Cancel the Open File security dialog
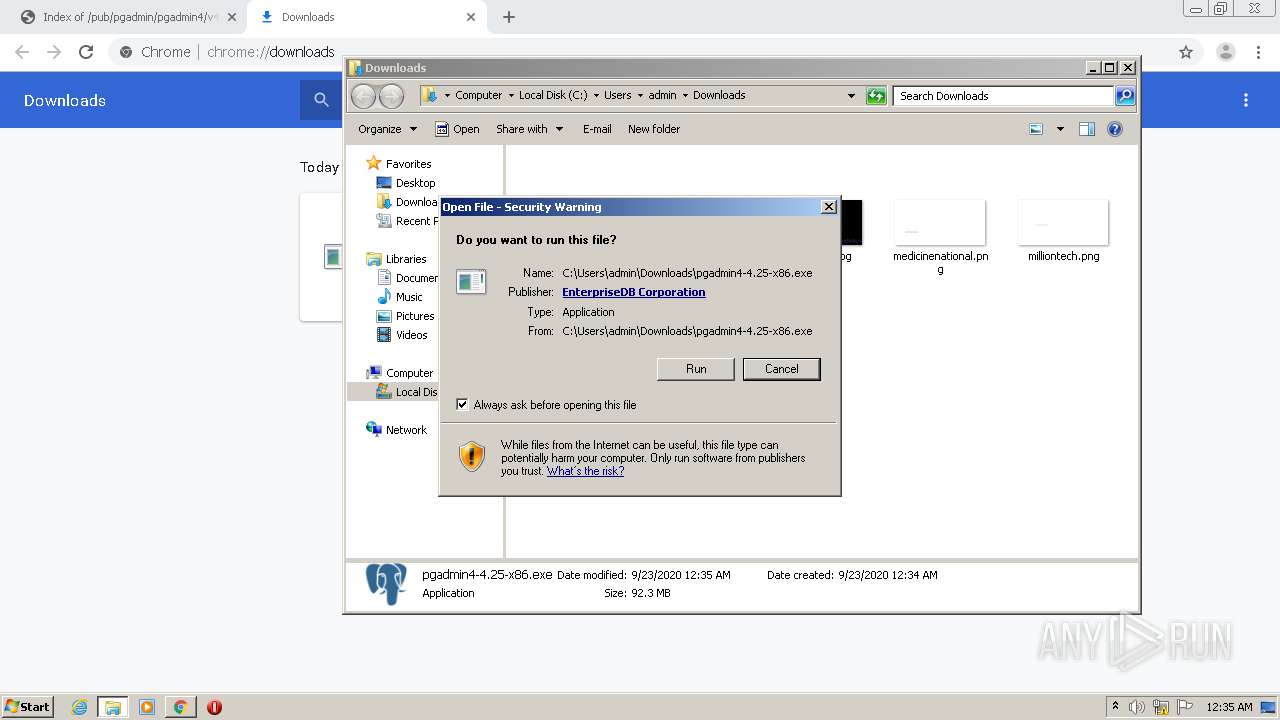 781,369
